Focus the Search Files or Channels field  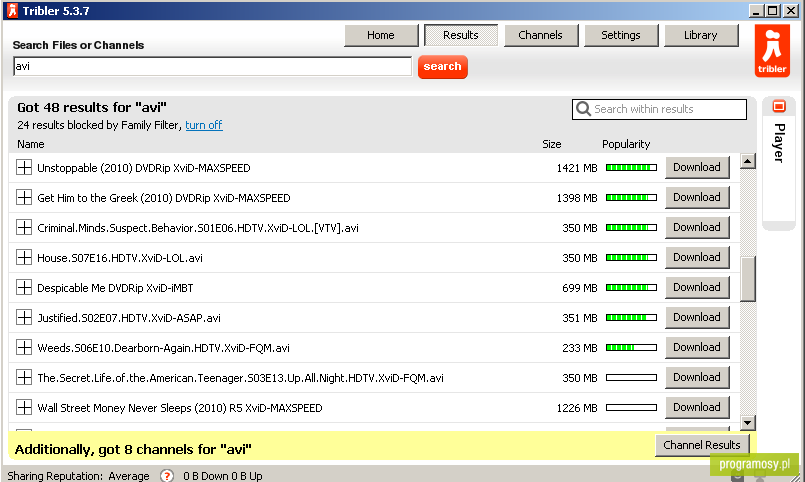tap(213, 66)
